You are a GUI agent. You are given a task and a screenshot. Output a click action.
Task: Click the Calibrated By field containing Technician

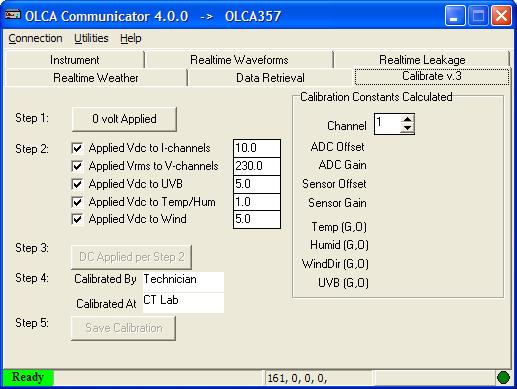click(x=183, y=282)
